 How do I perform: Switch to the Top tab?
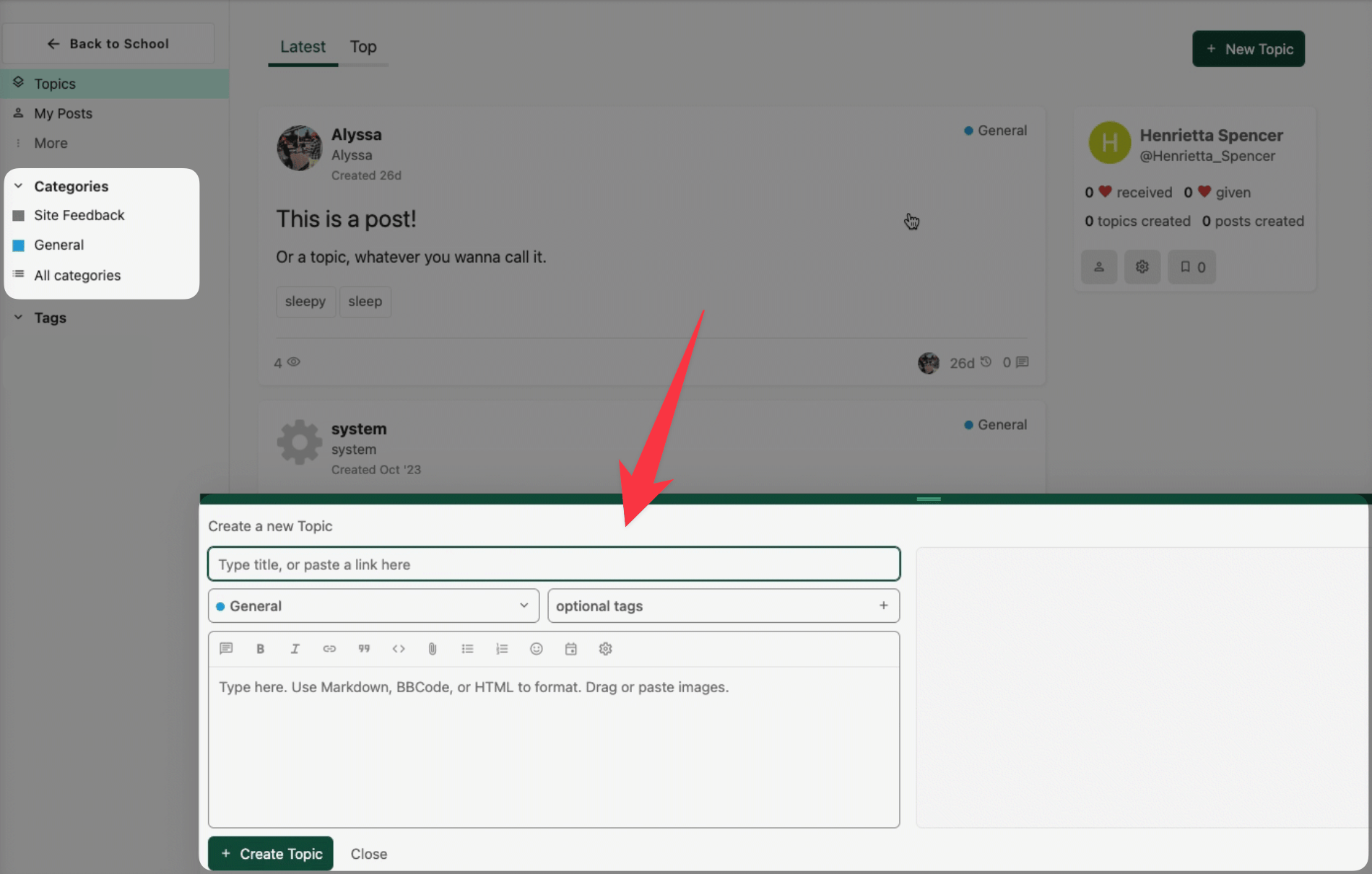point(363,47)
